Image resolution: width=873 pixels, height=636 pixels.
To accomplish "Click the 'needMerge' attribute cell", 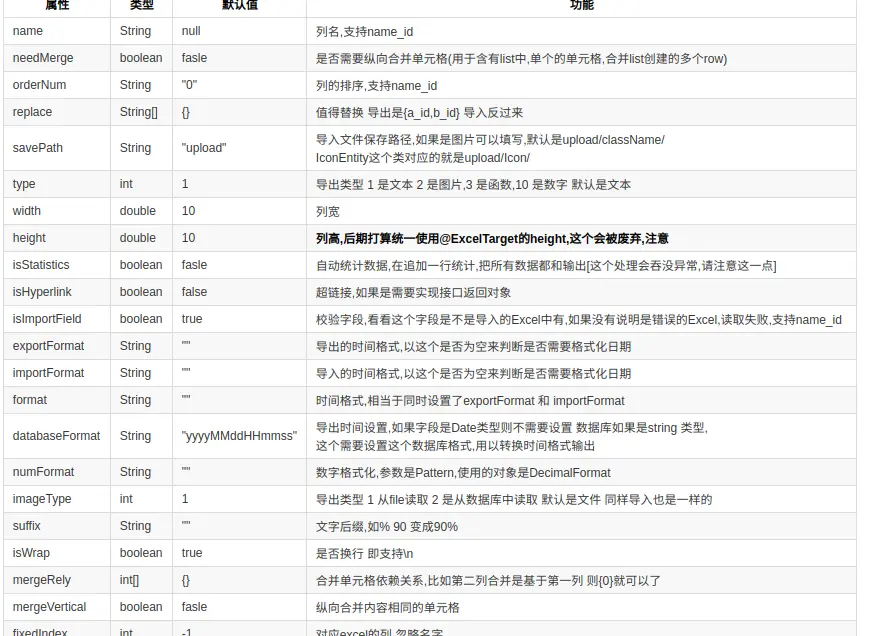I will (x=57, y=58).
